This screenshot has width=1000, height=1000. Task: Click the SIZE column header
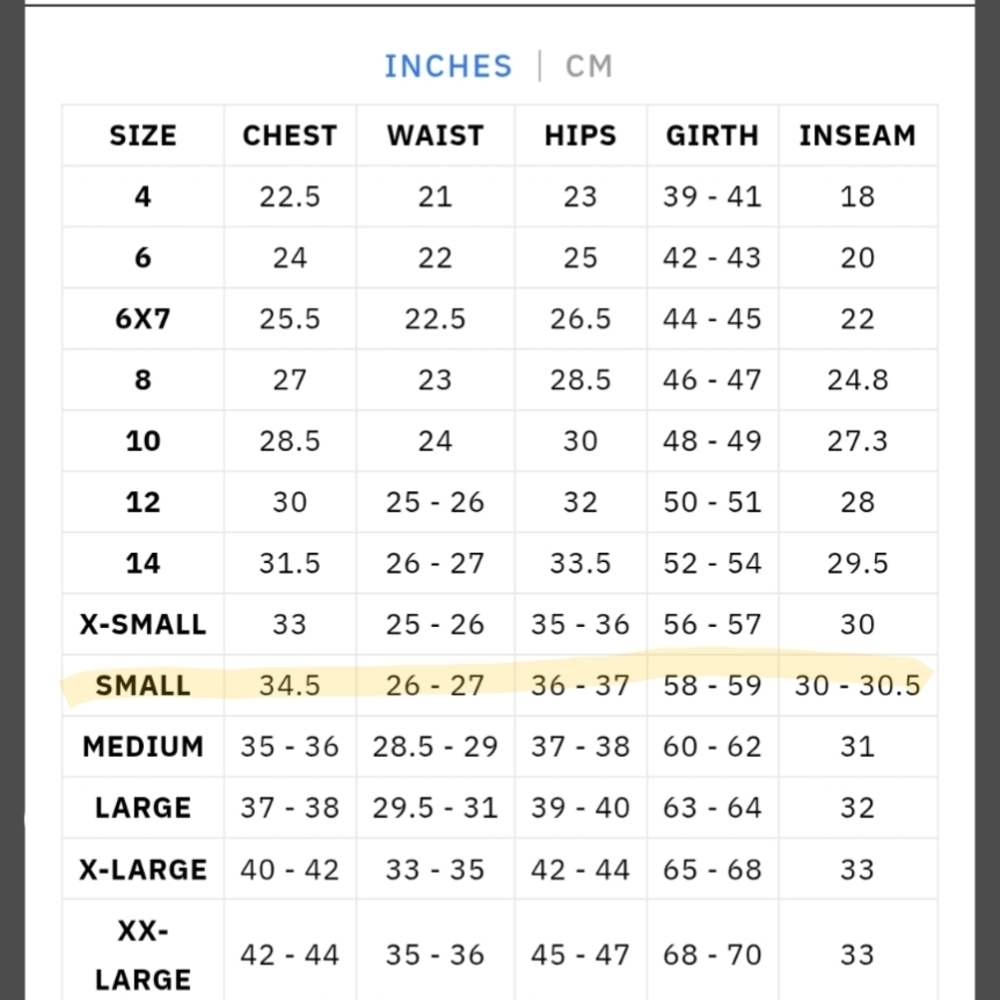tap(143, 135)
